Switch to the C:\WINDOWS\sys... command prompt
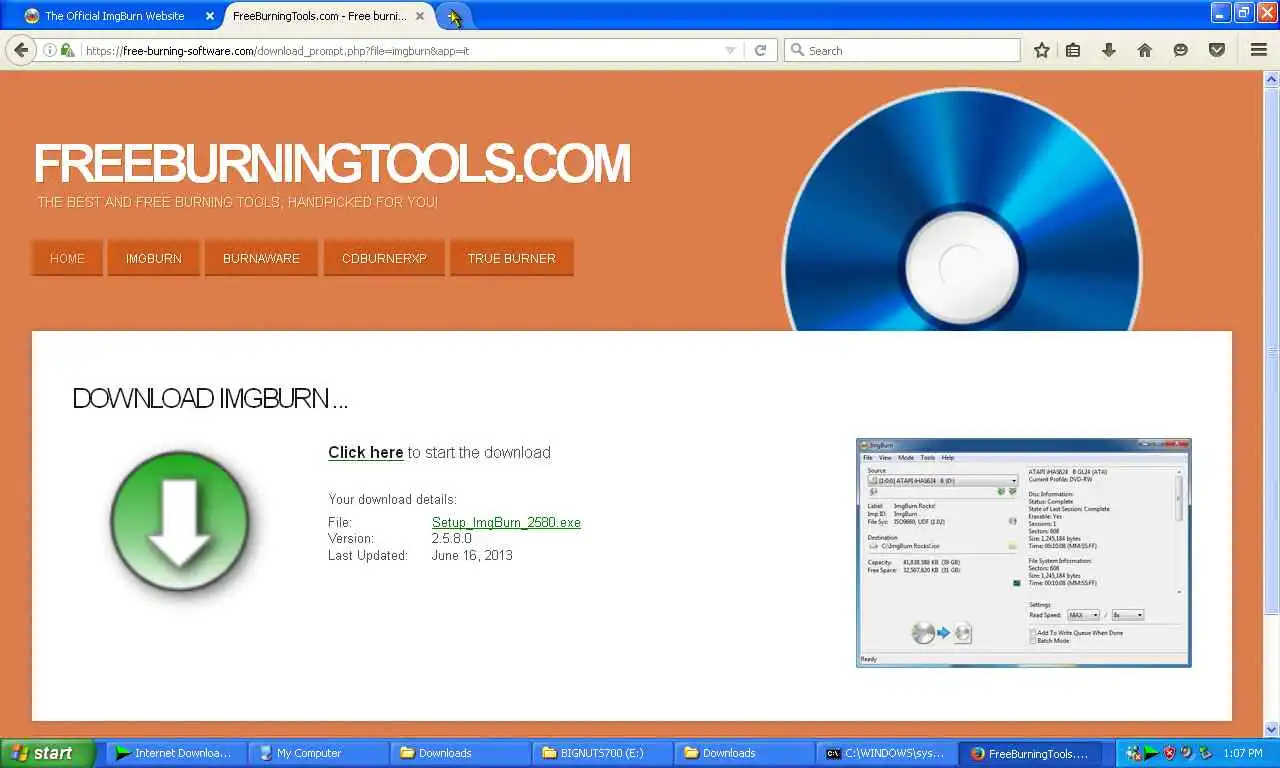This screenshot has height=768, width=1280. (x=886, y=753)
